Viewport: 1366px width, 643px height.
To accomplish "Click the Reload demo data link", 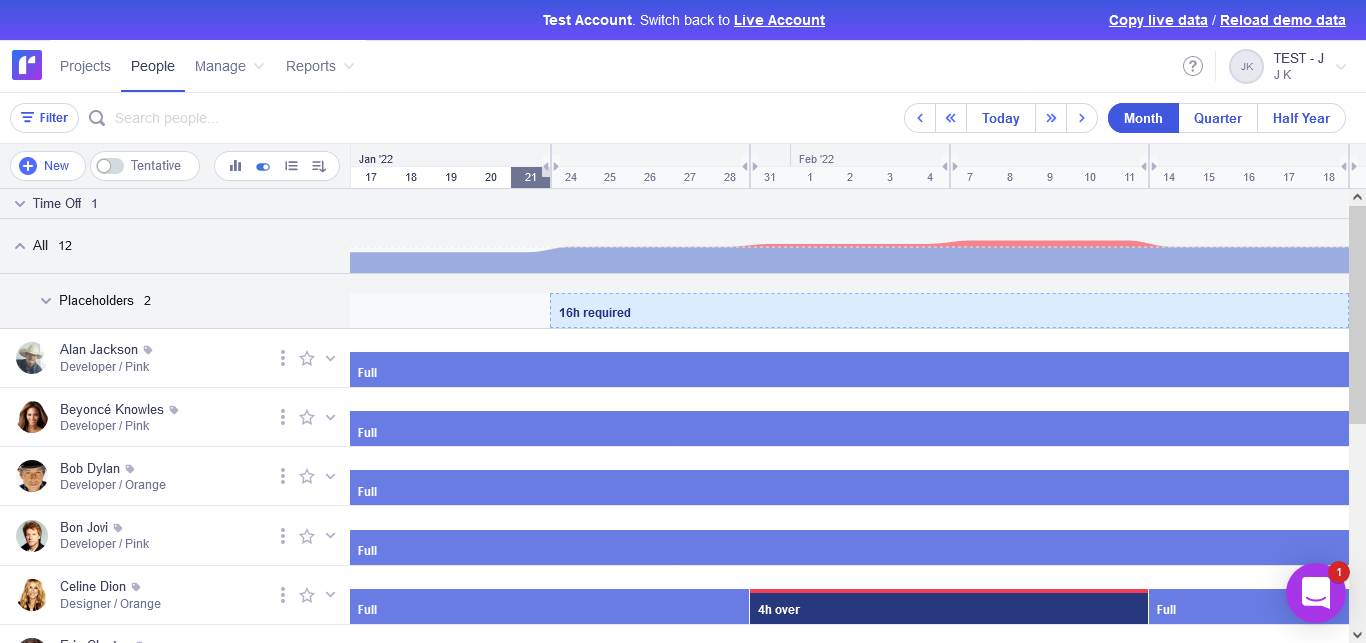I will [1283, 20].
